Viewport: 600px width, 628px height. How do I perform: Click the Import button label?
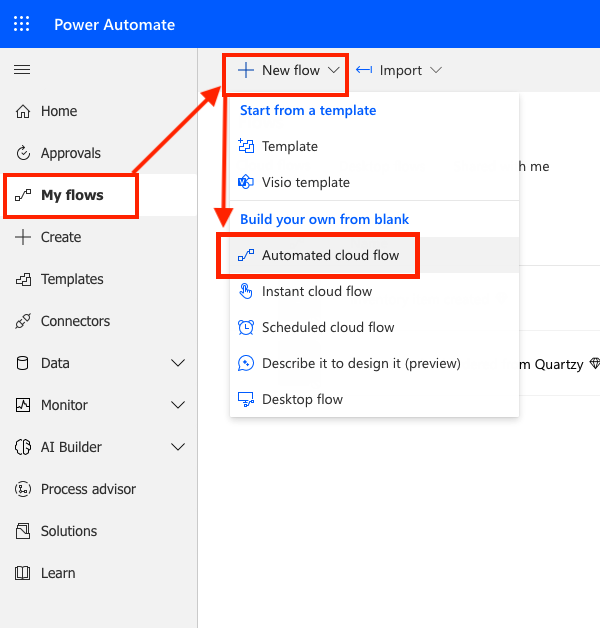click(401, 71)
